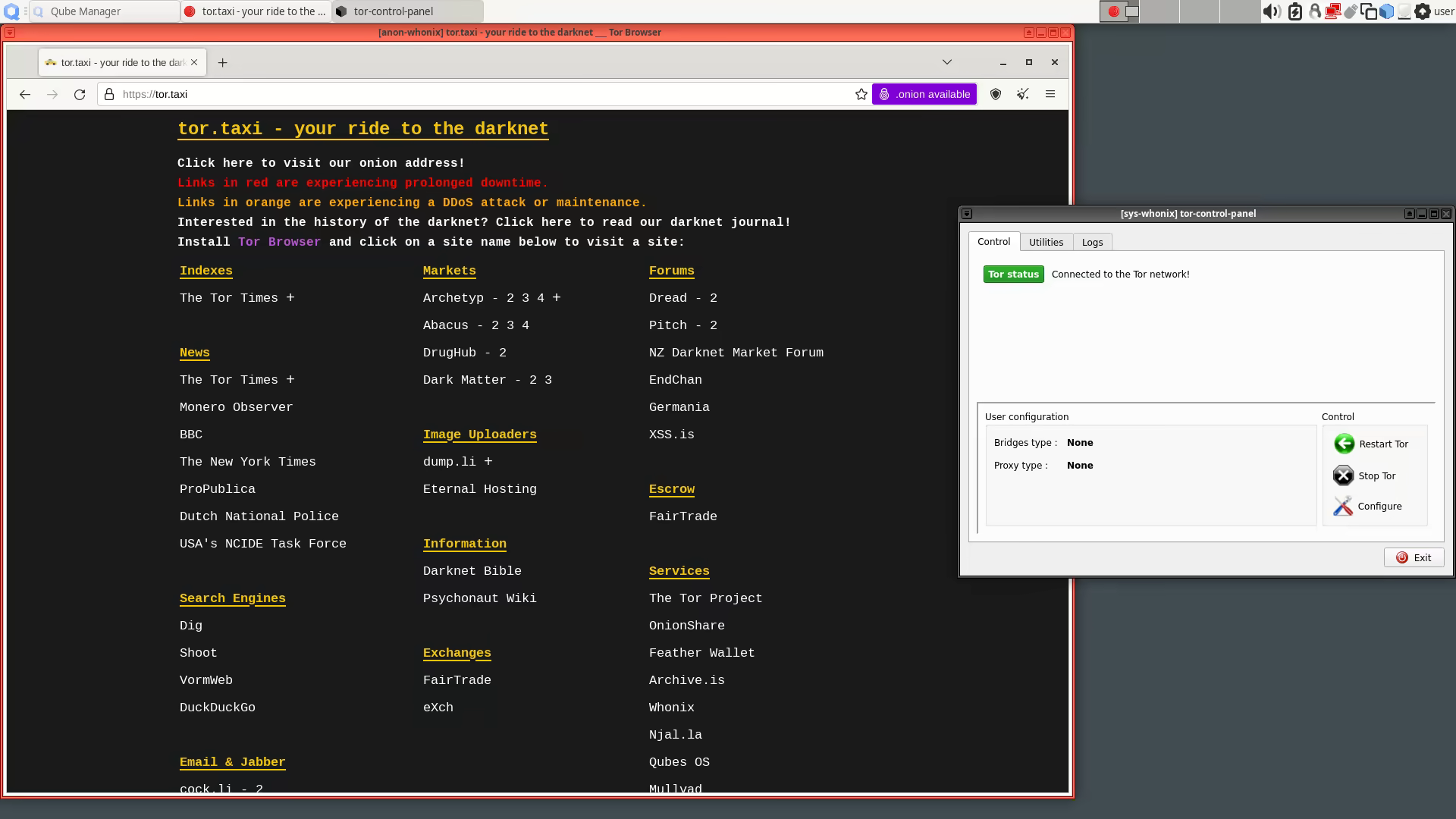Switch to the Logs tab

coord(1092,242)
